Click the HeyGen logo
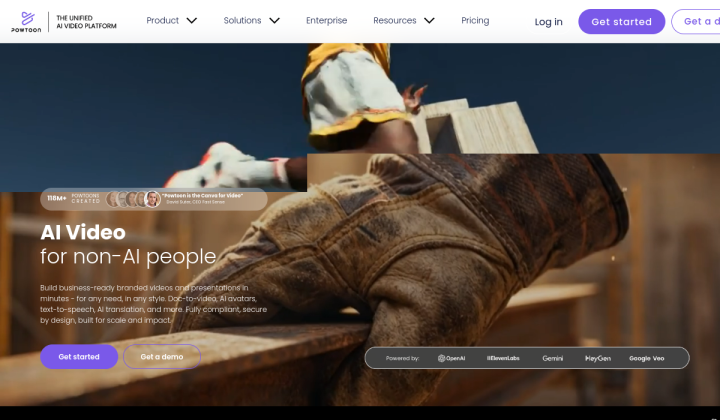Viewport: 720px width, 420px height. pos(598,358)
